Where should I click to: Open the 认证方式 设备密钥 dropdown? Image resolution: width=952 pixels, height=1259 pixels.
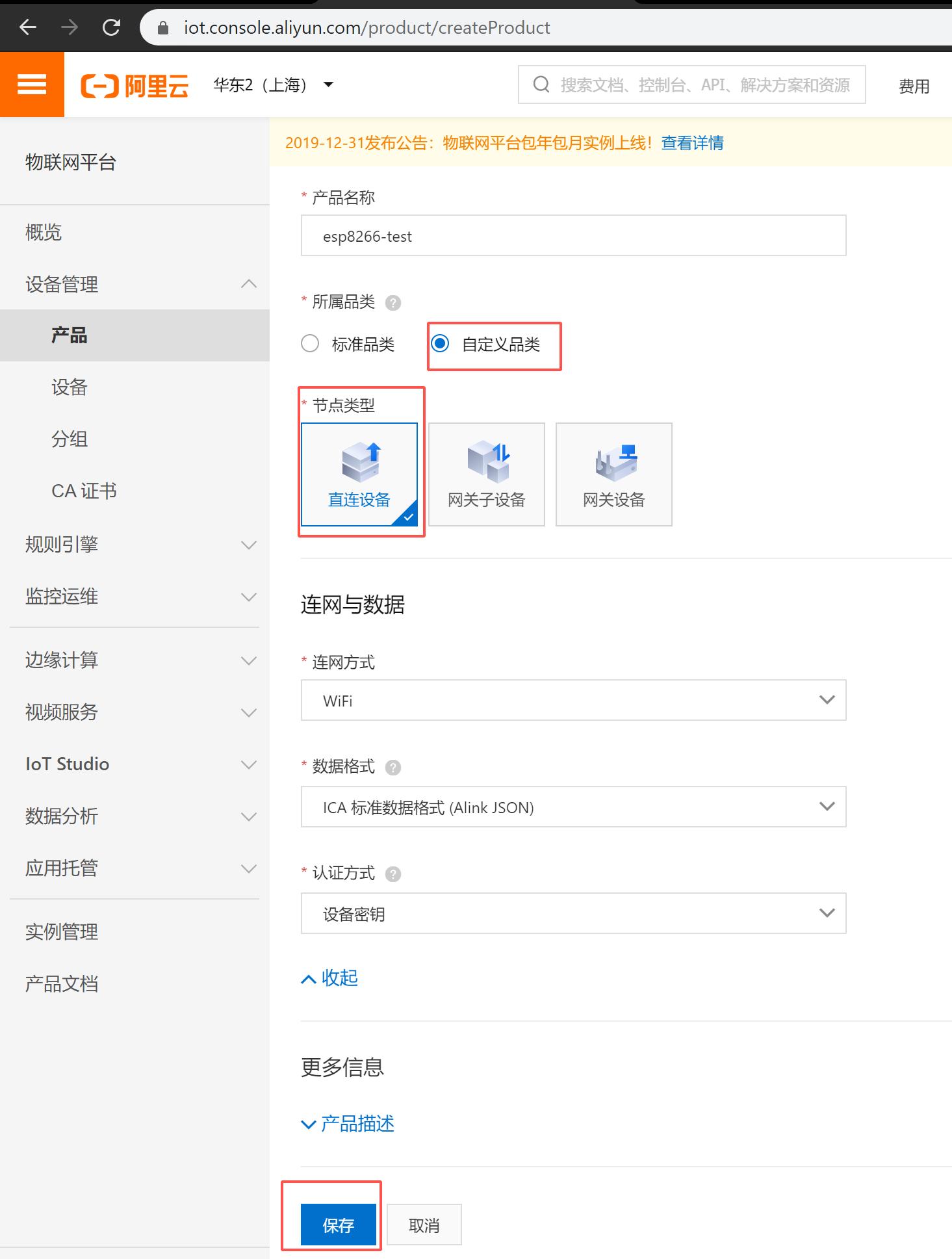(573, 913)
